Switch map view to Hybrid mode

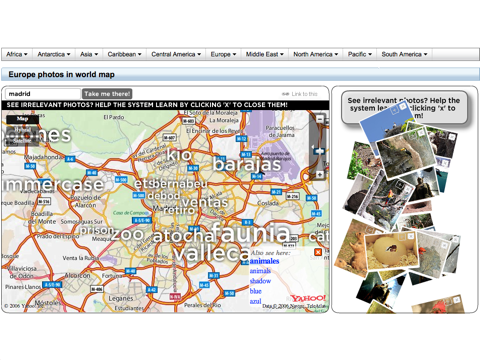[x=22, y=130]
